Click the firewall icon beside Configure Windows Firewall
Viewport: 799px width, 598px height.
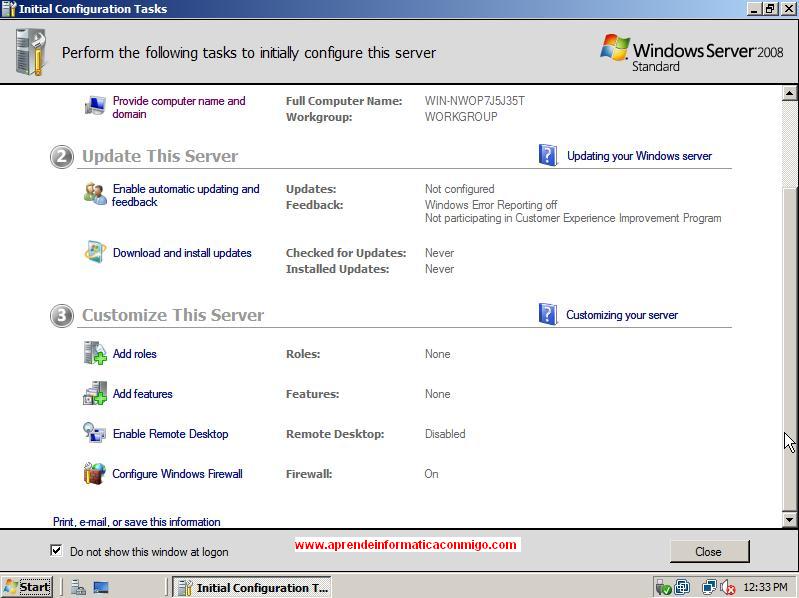pos(94,473)
